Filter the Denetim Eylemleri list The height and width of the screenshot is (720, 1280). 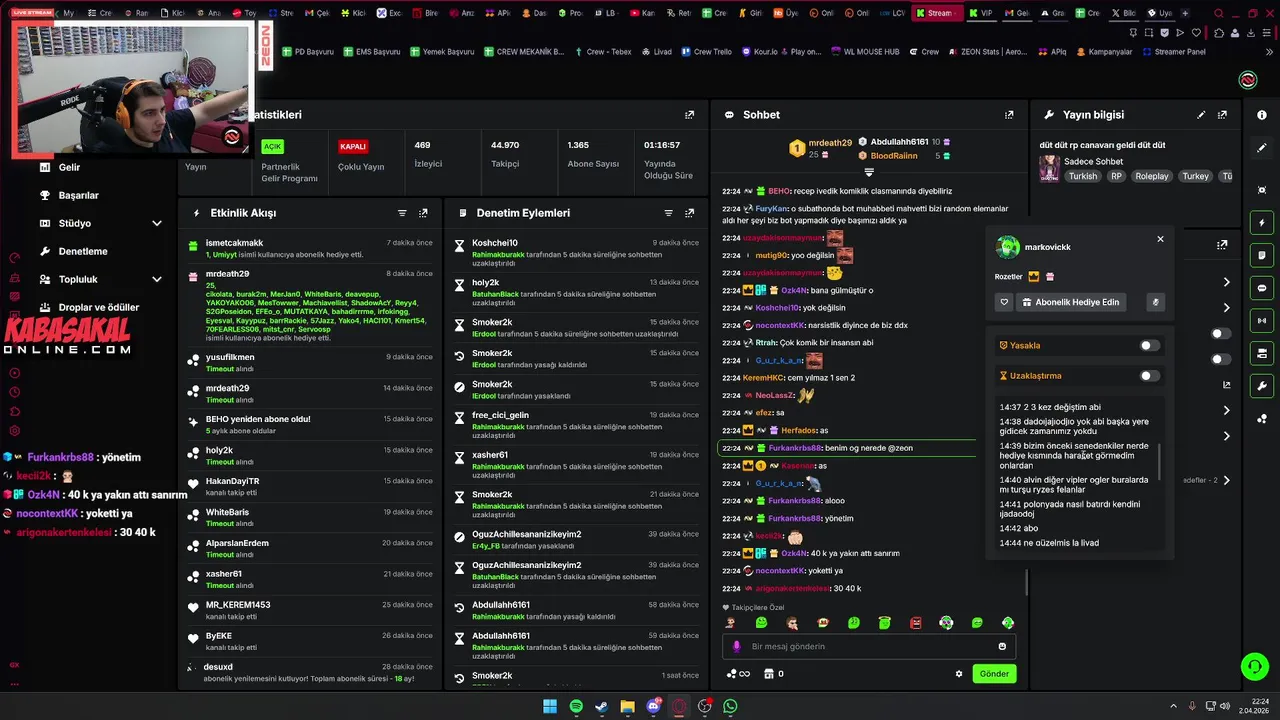pyautogui.click(x=668, y=213)
